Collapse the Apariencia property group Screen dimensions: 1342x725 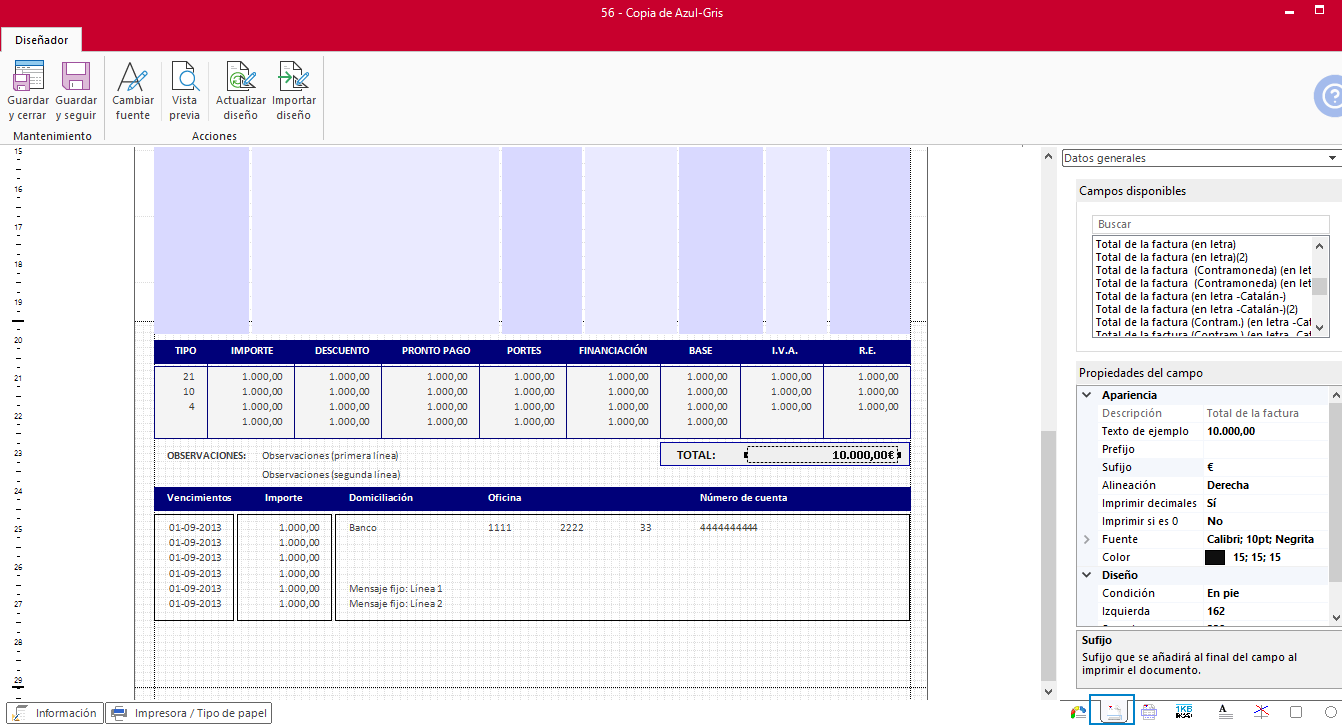[x=1087, y=395]
